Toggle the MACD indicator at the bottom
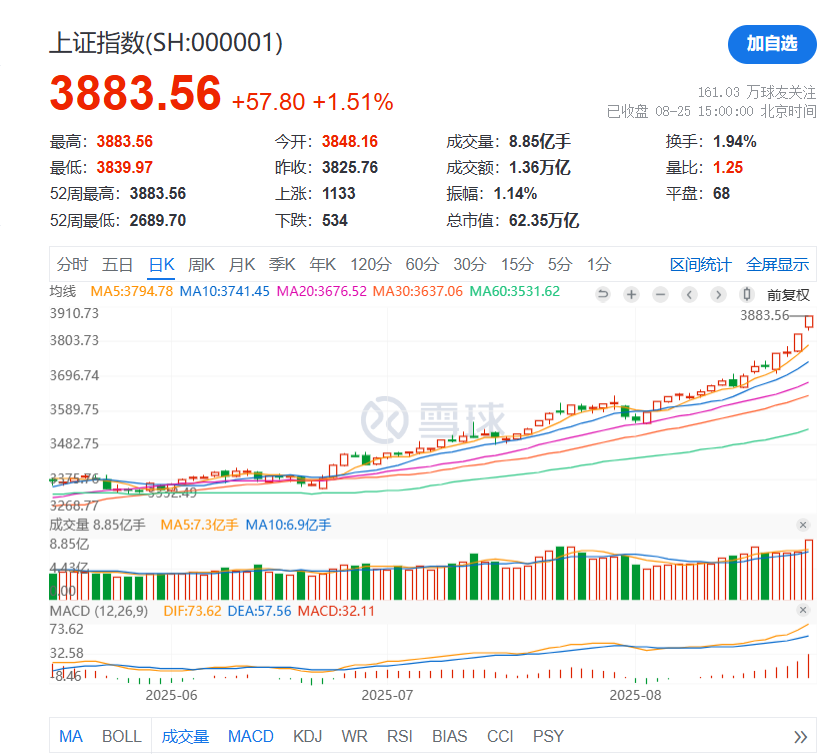This screenshot has height=756, width=825. [250, 736]
